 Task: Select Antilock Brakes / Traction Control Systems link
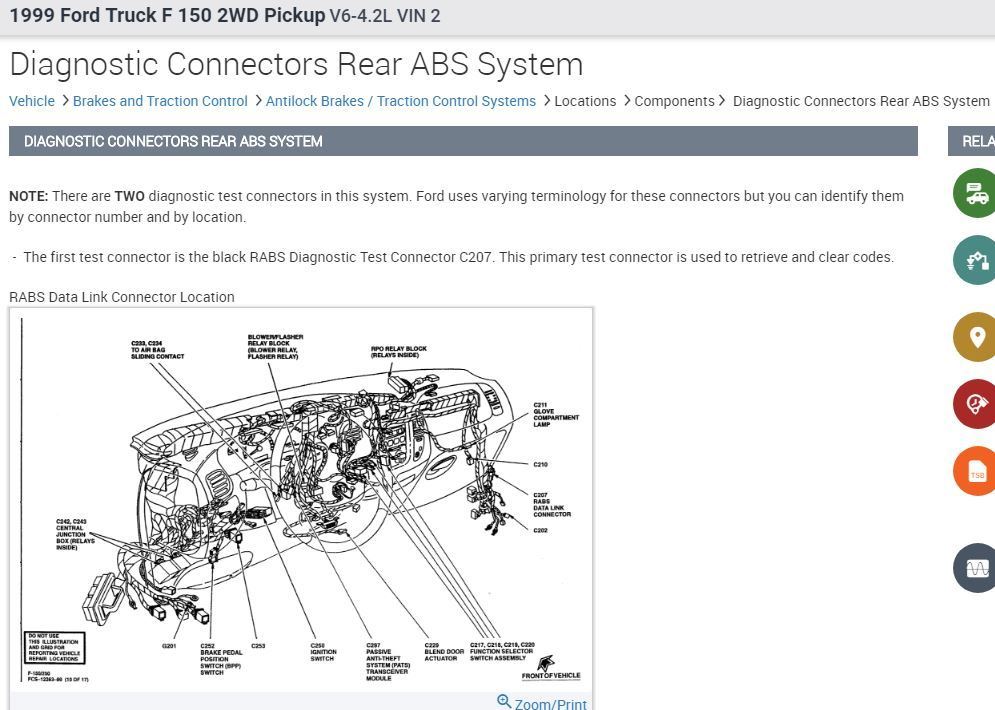click(x=400, y=101)
